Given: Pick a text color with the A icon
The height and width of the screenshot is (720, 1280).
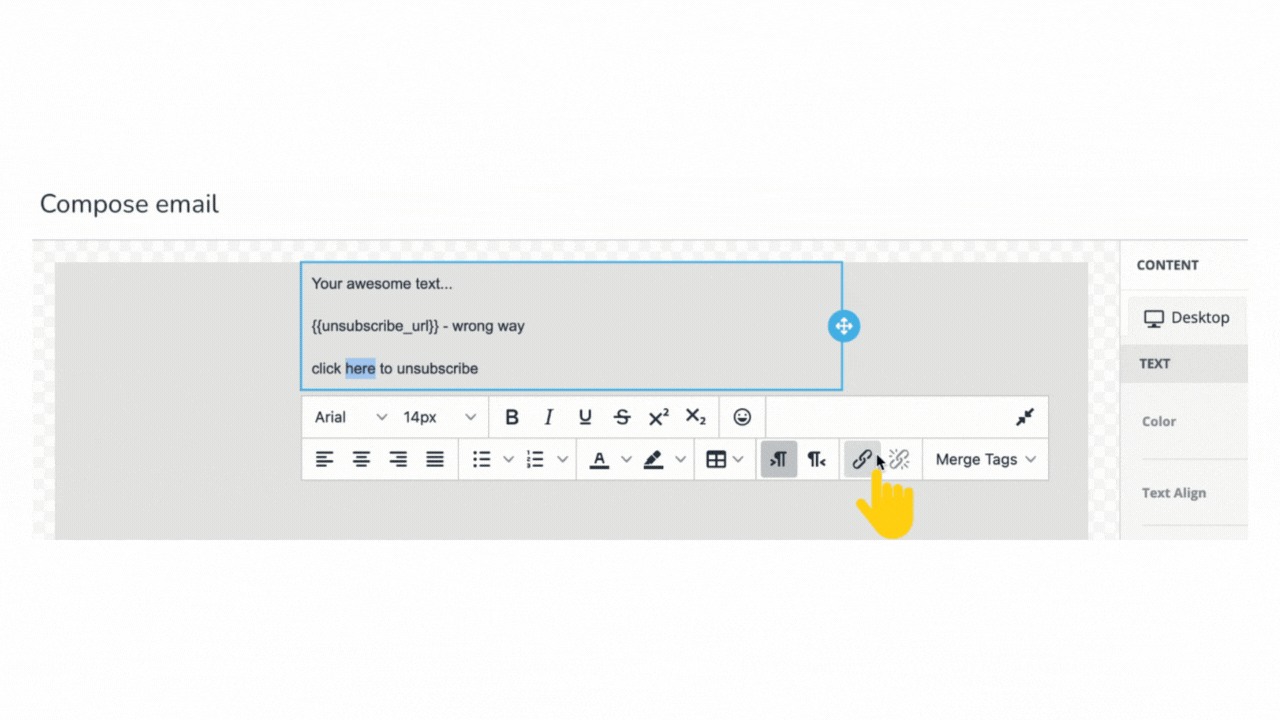Looking at the screenshot, I should (x=599, y=459).
